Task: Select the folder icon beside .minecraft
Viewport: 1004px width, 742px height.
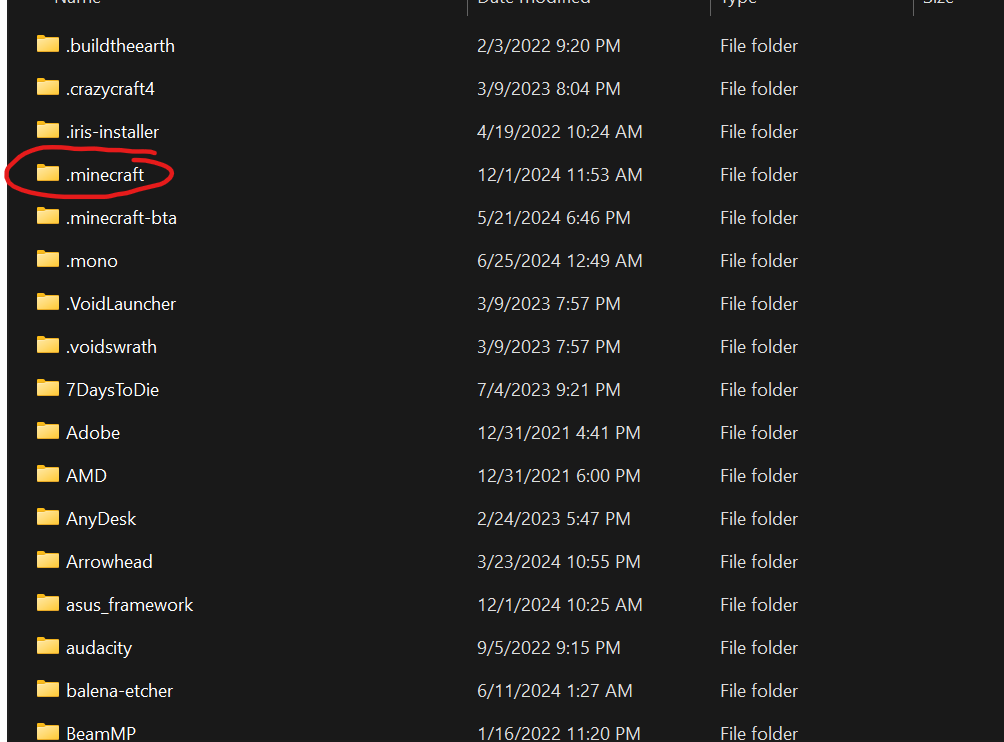Action: [x=48, y=173]
